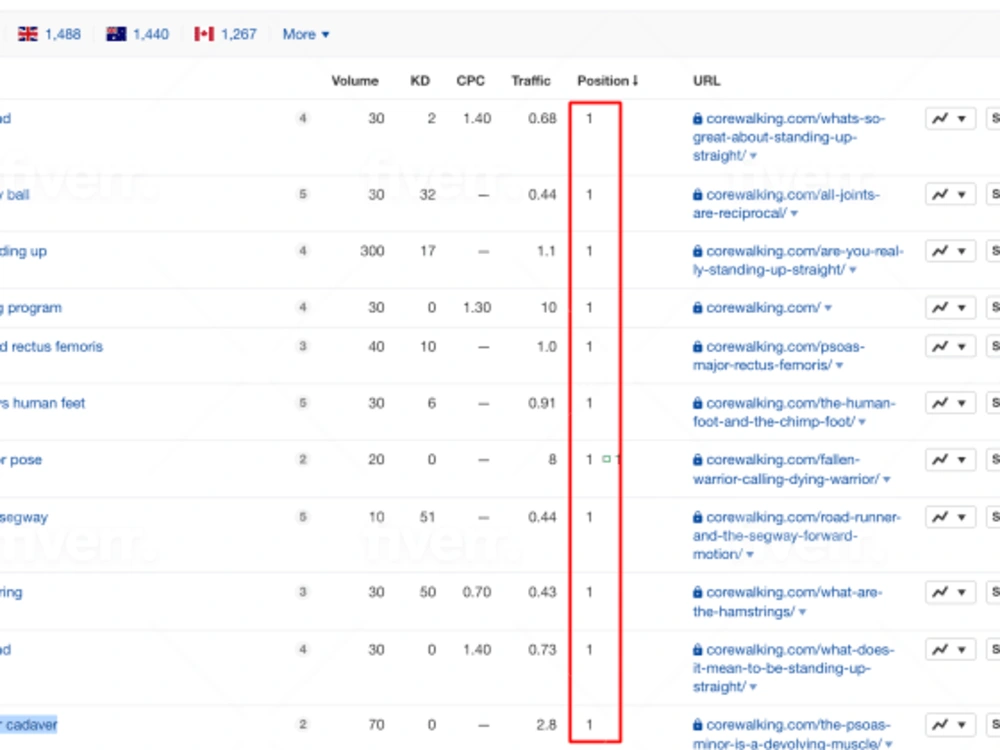Click keyword ending 'ding up'
Image resolution: width=1000 pixels, height=750 pixels.
(24, 251)
